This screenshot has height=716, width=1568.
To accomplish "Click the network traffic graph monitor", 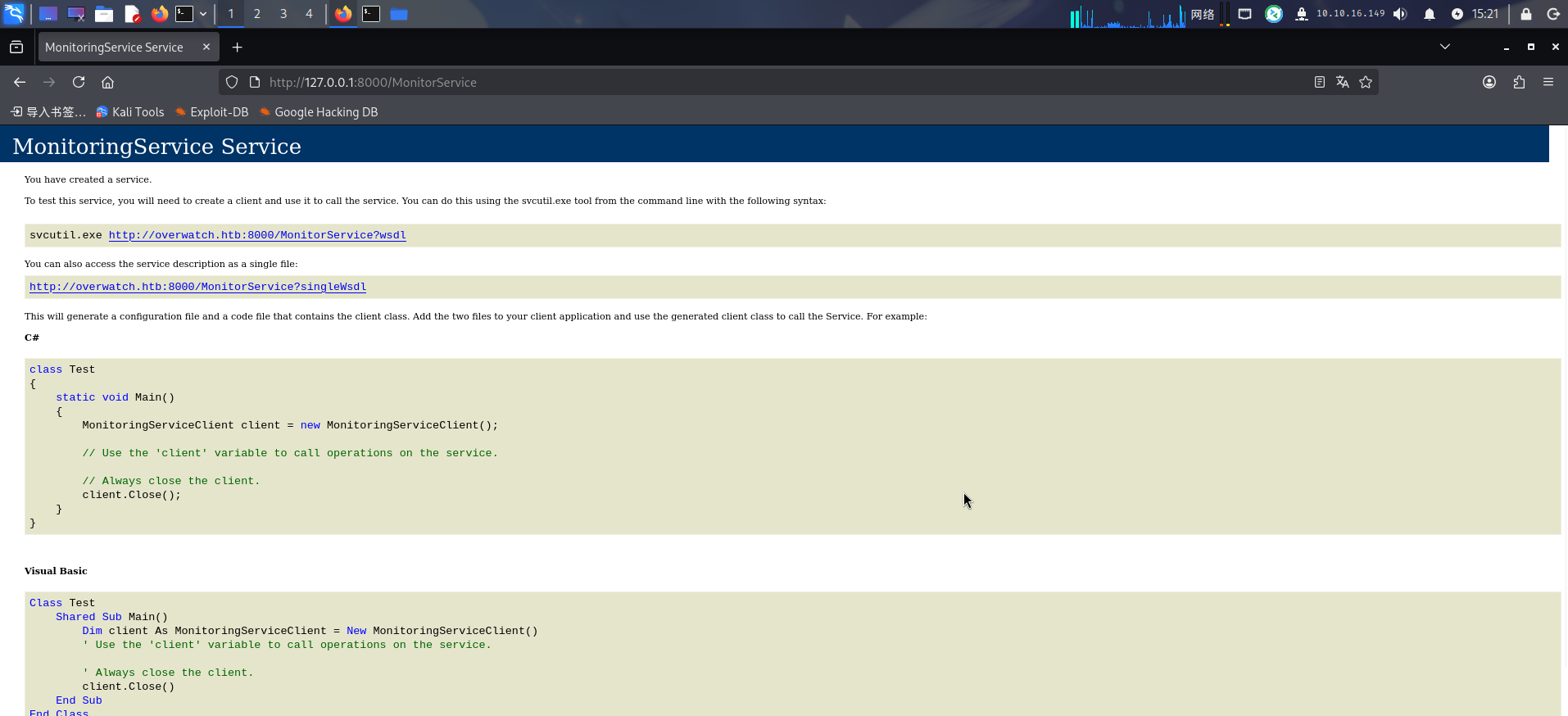I will click(x=1127, y=15).
